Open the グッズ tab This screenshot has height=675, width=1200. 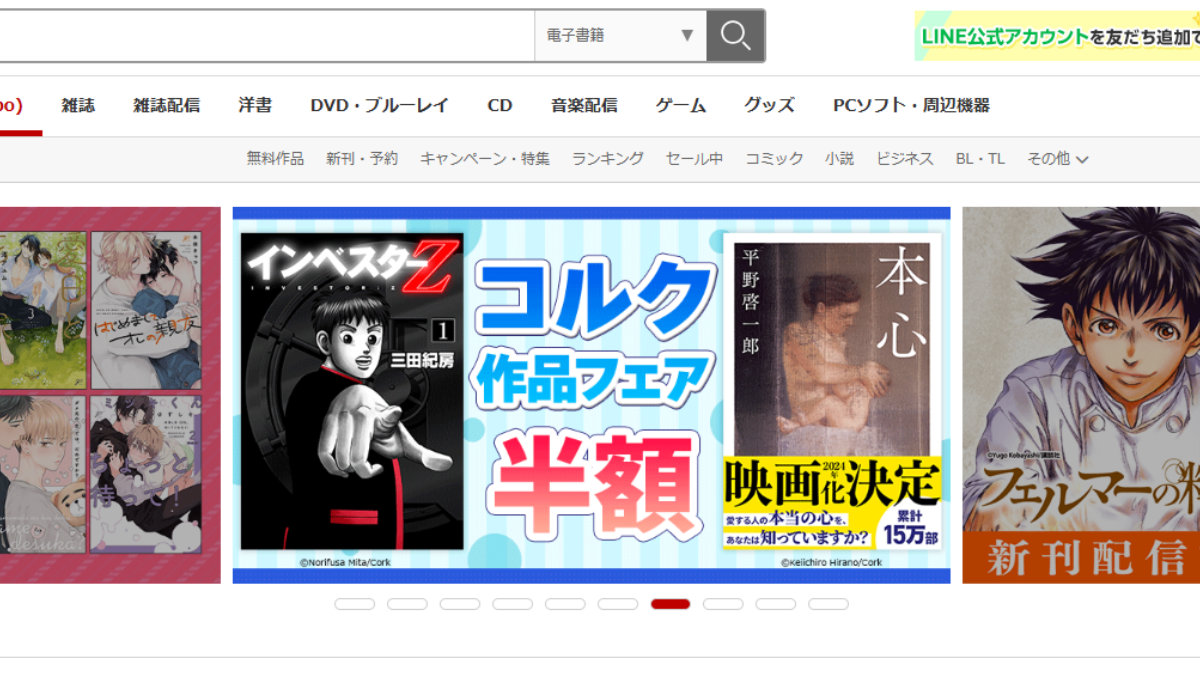pos(769,105)
